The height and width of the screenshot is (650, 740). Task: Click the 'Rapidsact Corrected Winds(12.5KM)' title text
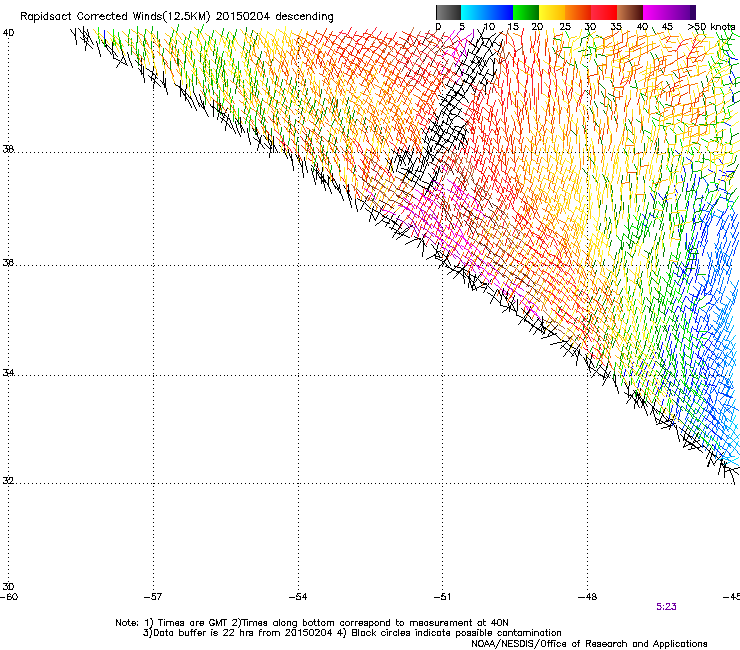pos(115,17)
